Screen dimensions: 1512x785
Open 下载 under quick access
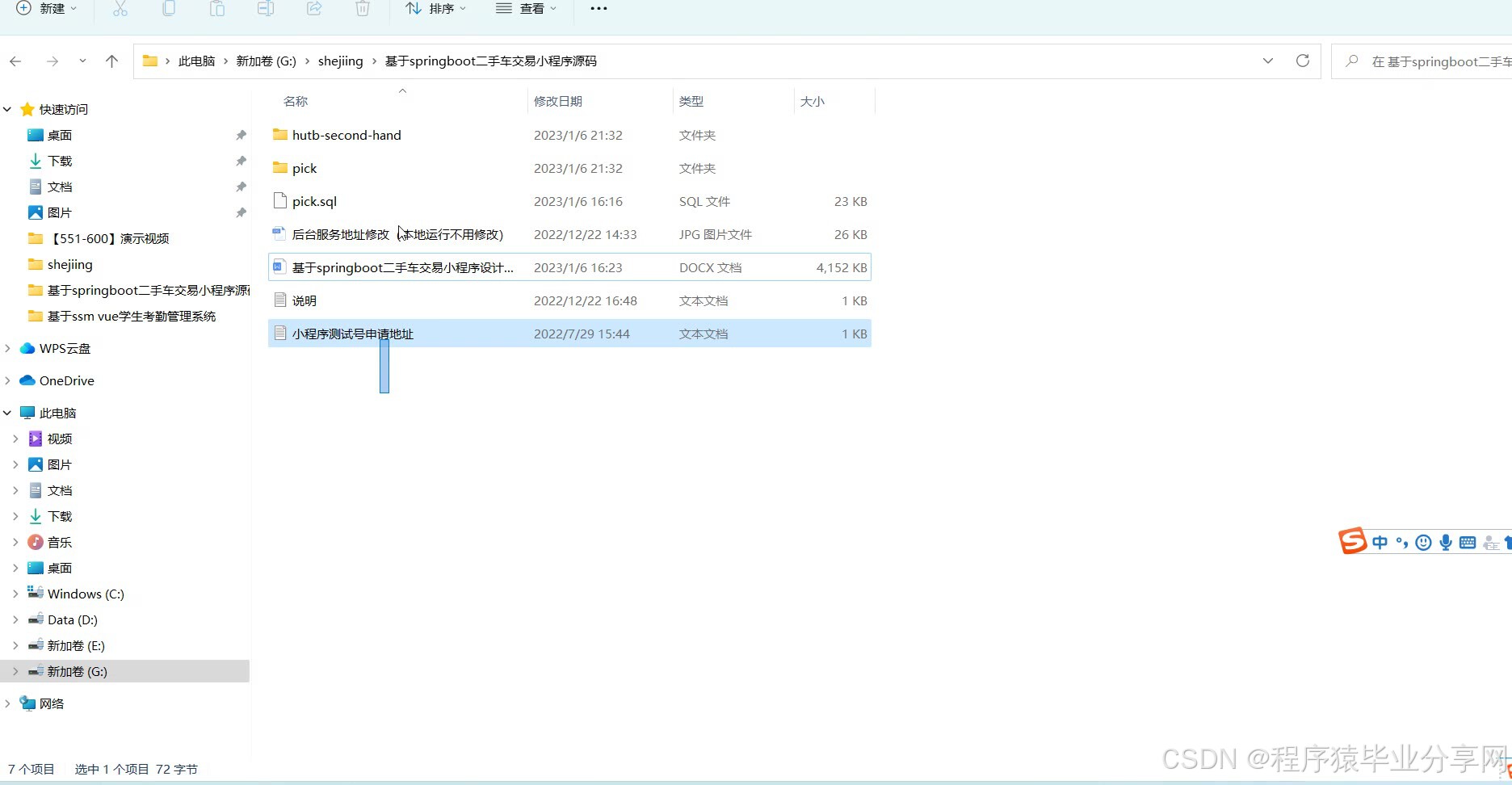point(60,161)
